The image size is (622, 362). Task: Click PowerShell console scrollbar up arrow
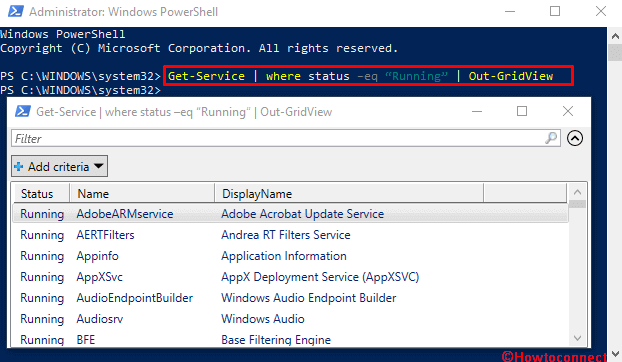pyautogui.click(x=615, y=36)
